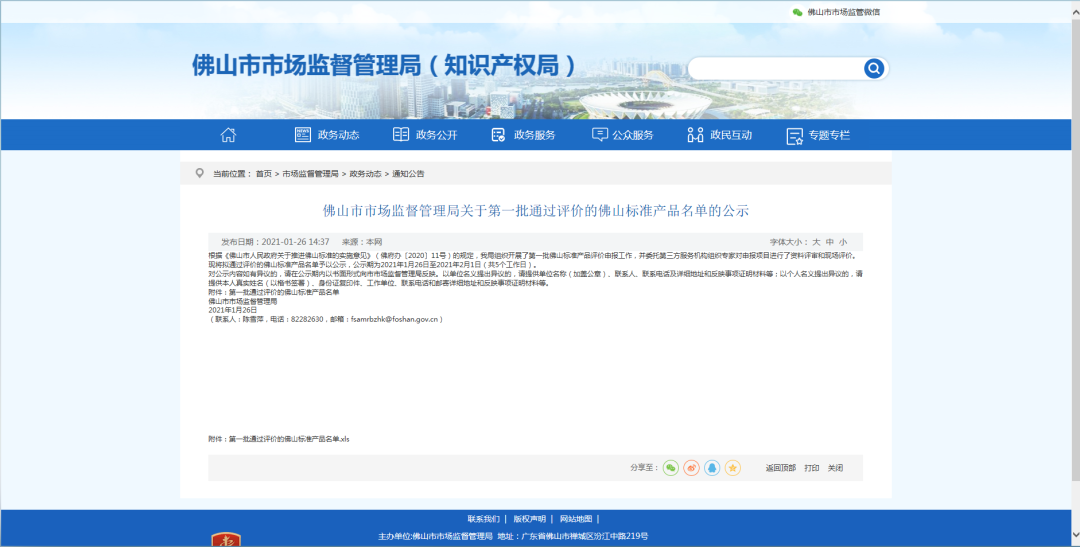Click the WeChat icon at top right

coord(798,12)
